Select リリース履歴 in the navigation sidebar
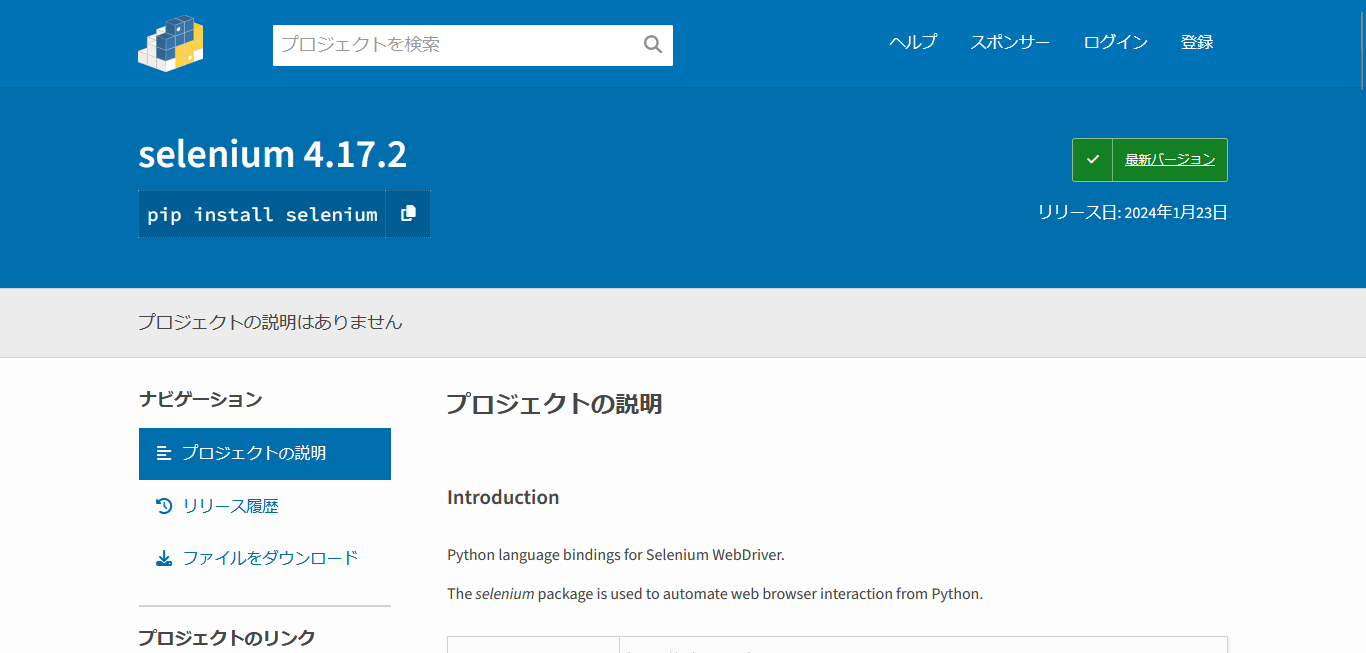This screenshot has width=1366, height=653. tap(230, 505)
